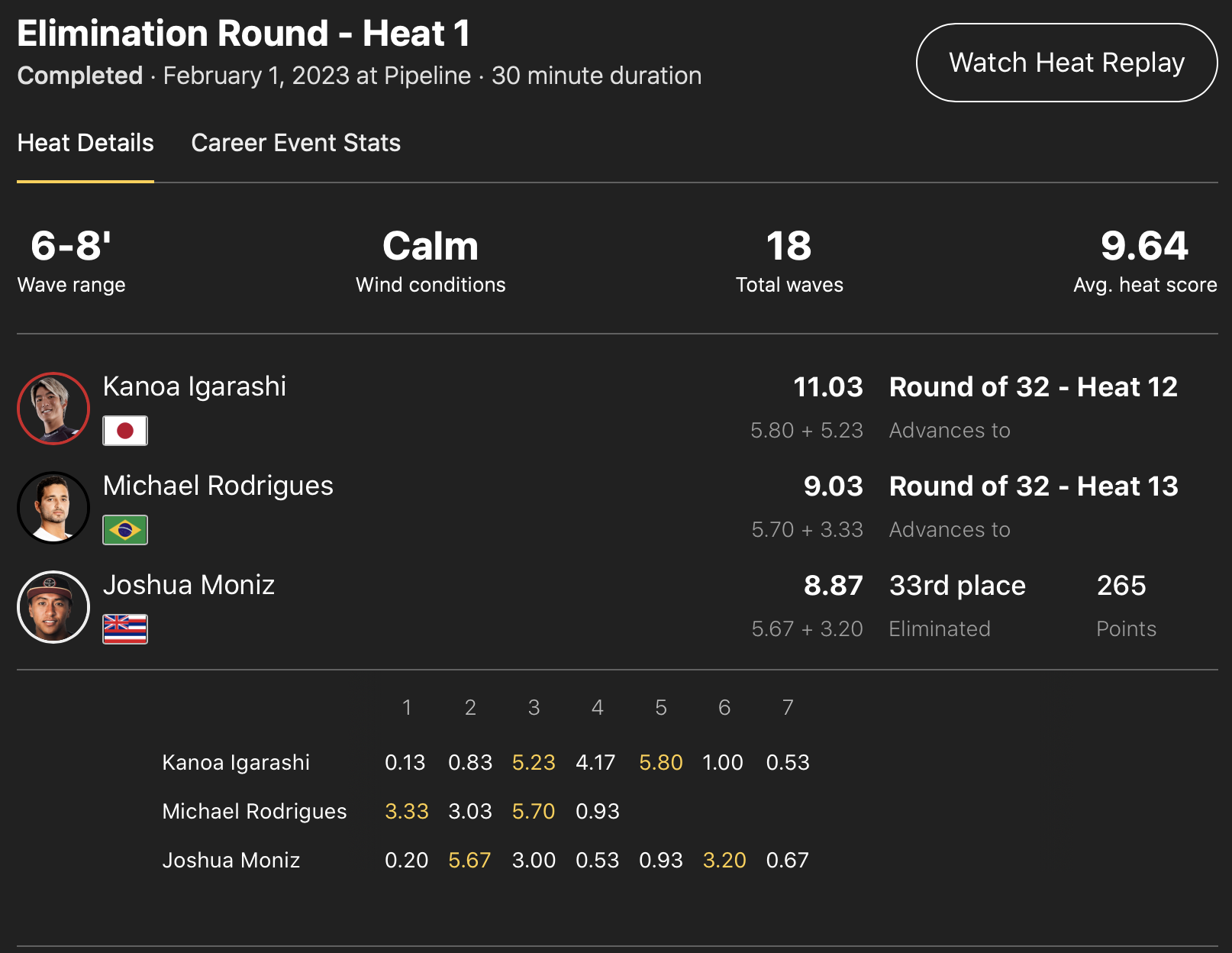The width and height of the screenshot is (1232, 953).
Task: Click the Japan flag icon
Action: click(x=125, y=431)
